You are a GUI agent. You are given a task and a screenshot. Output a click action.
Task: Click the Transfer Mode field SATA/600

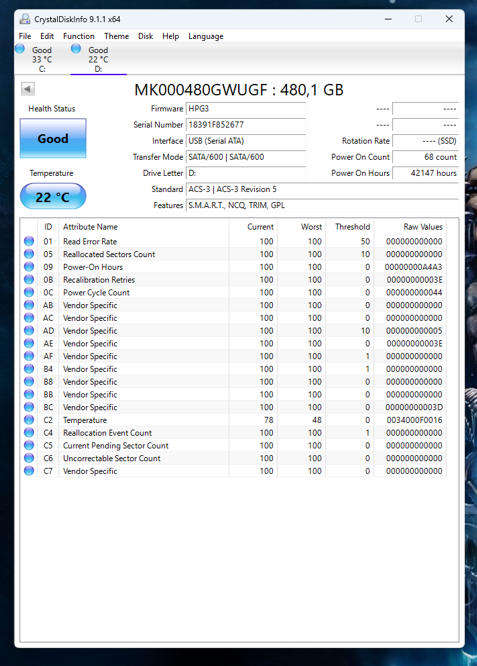[x=246, y=157]
